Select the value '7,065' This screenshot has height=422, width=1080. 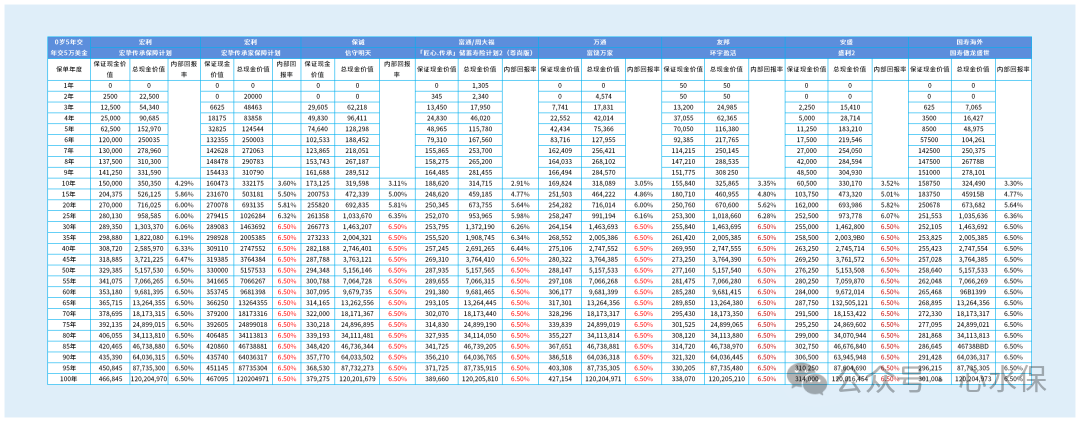(974, 108)
